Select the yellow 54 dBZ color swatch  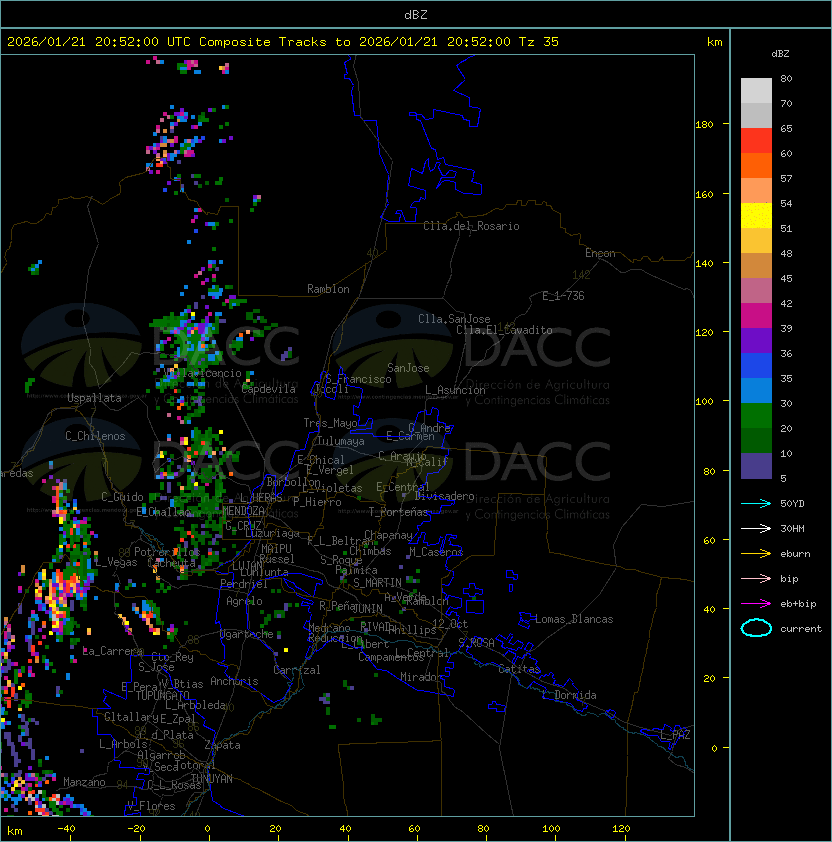[x=756, y=215]
